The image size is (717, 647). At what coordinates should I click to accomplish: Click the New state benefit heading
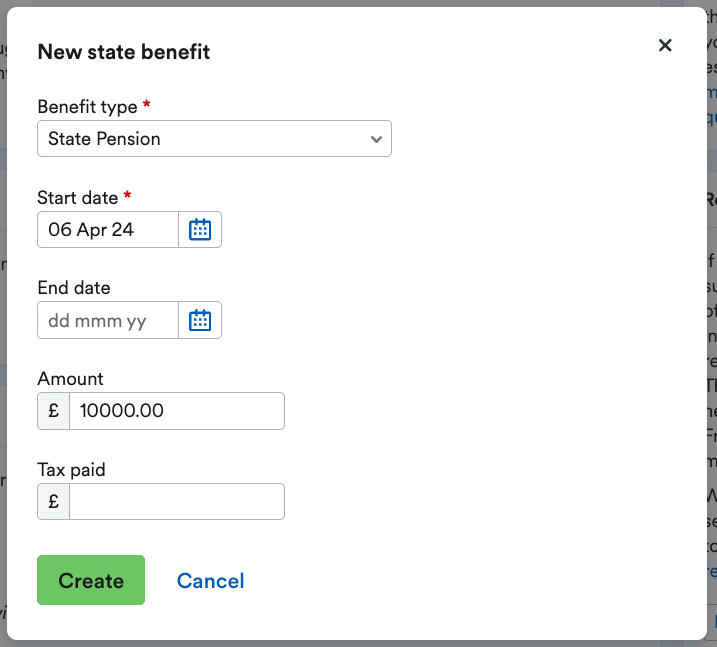coord(124,52)
